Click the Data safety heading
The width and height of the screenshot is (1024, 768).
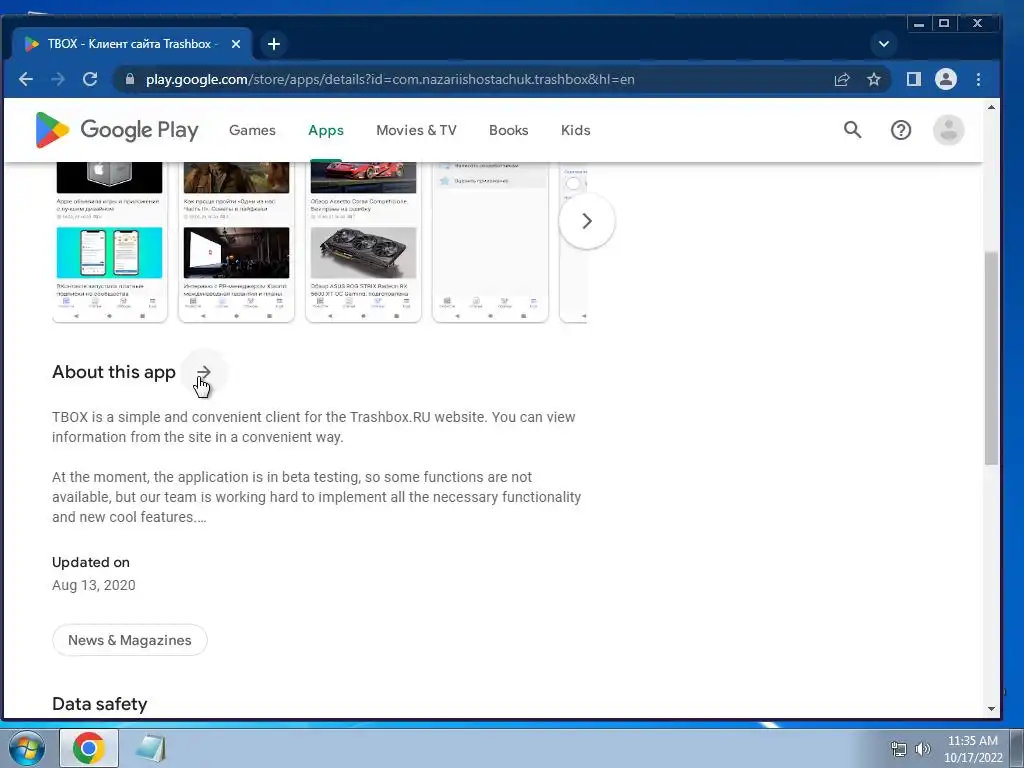(99, 704)
